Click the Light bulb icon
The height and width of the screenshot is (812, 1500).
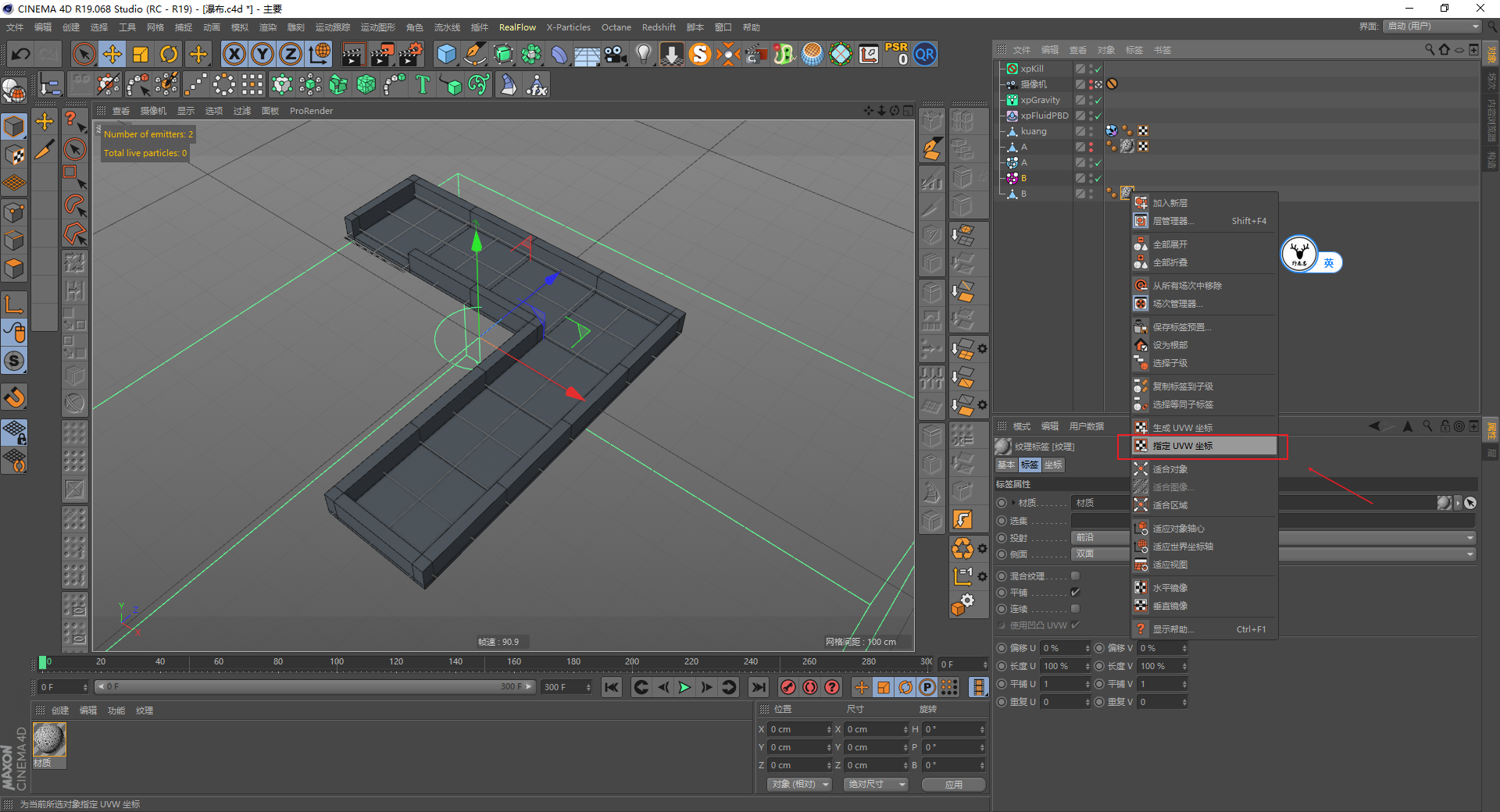[x=643, y=54]
